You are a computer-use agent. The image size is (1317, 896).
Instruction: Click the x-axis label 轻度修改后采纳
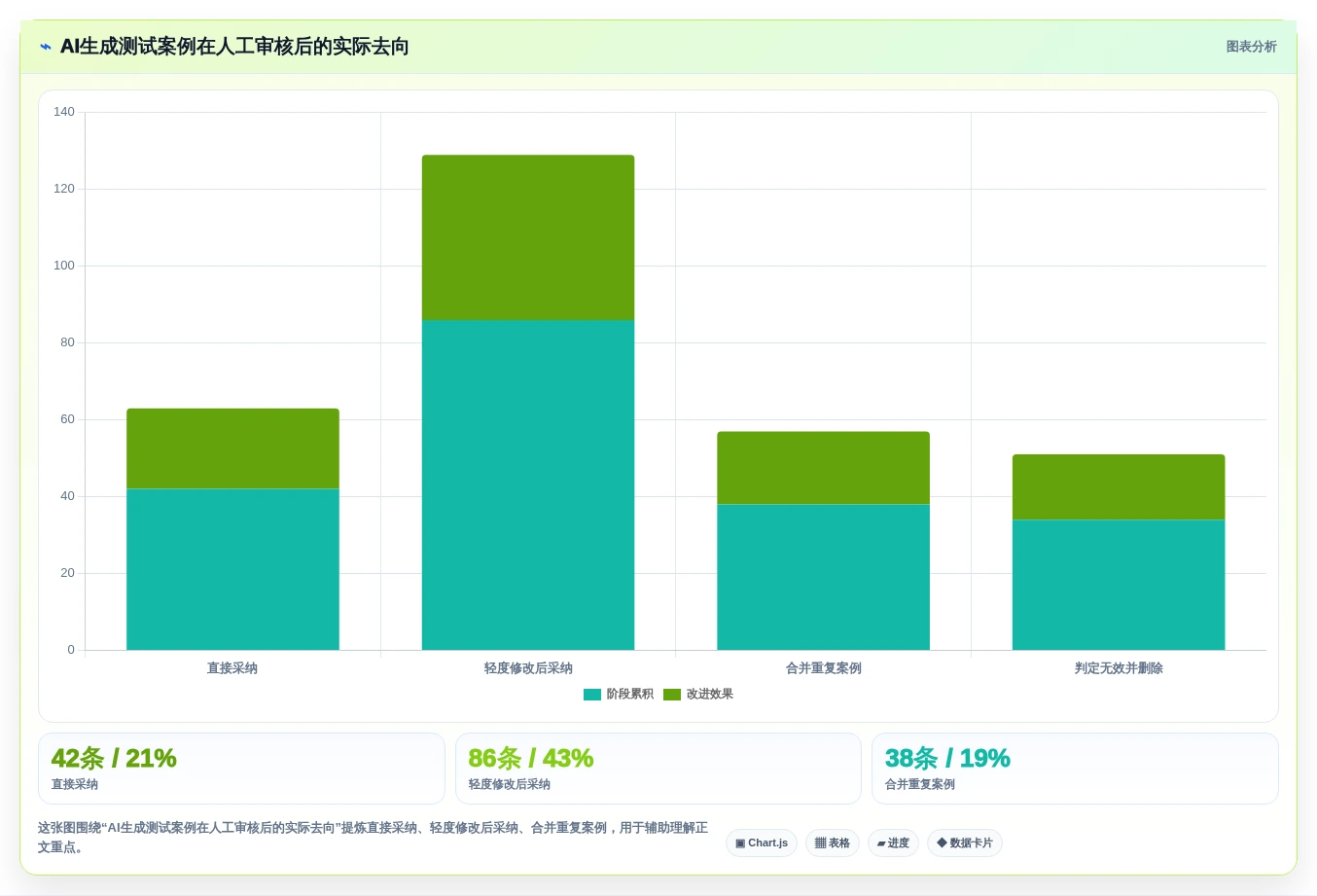tap(528, 668)
